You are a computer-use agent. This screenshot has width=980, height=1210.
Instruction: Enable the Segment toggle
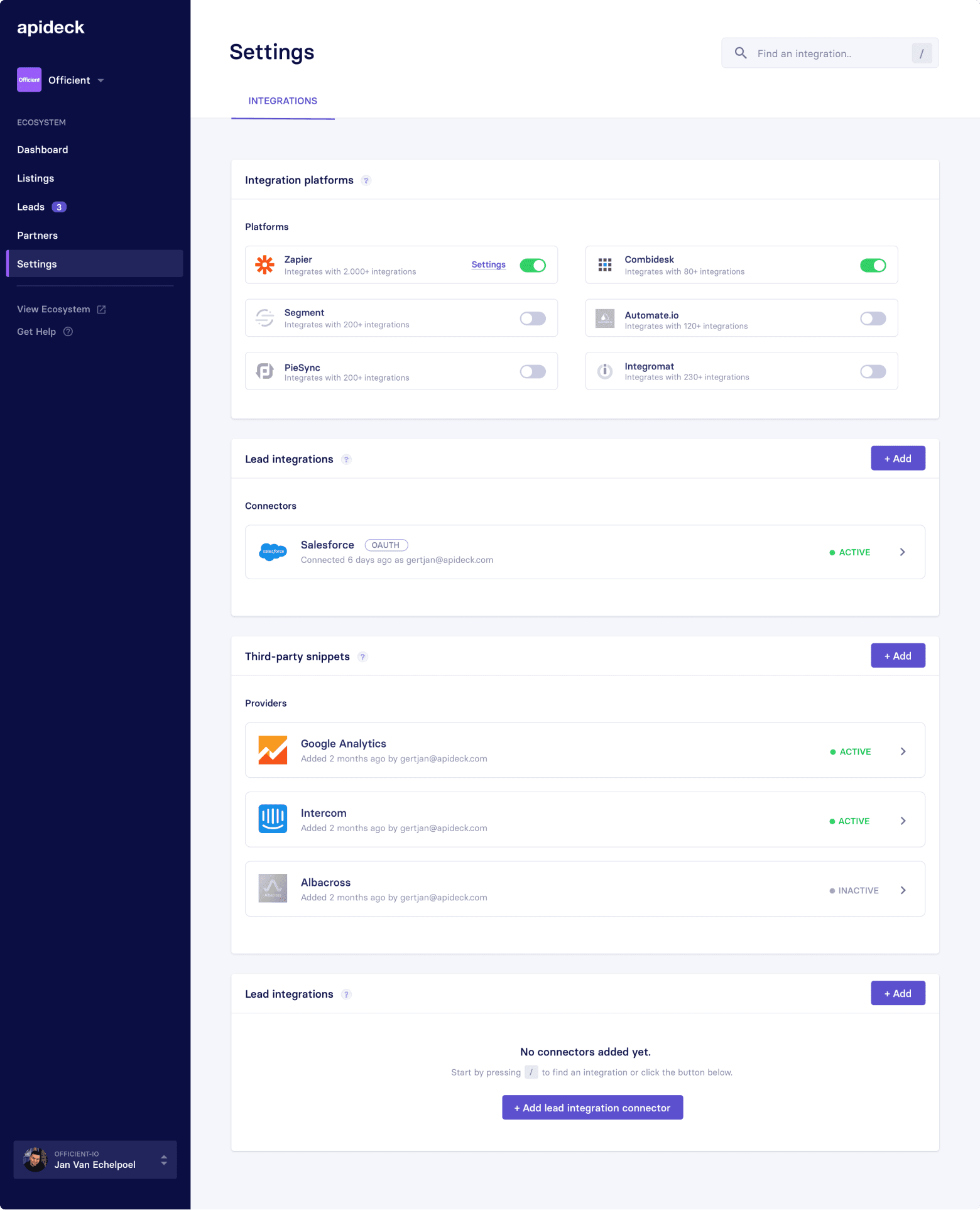[x=533, y=319]
